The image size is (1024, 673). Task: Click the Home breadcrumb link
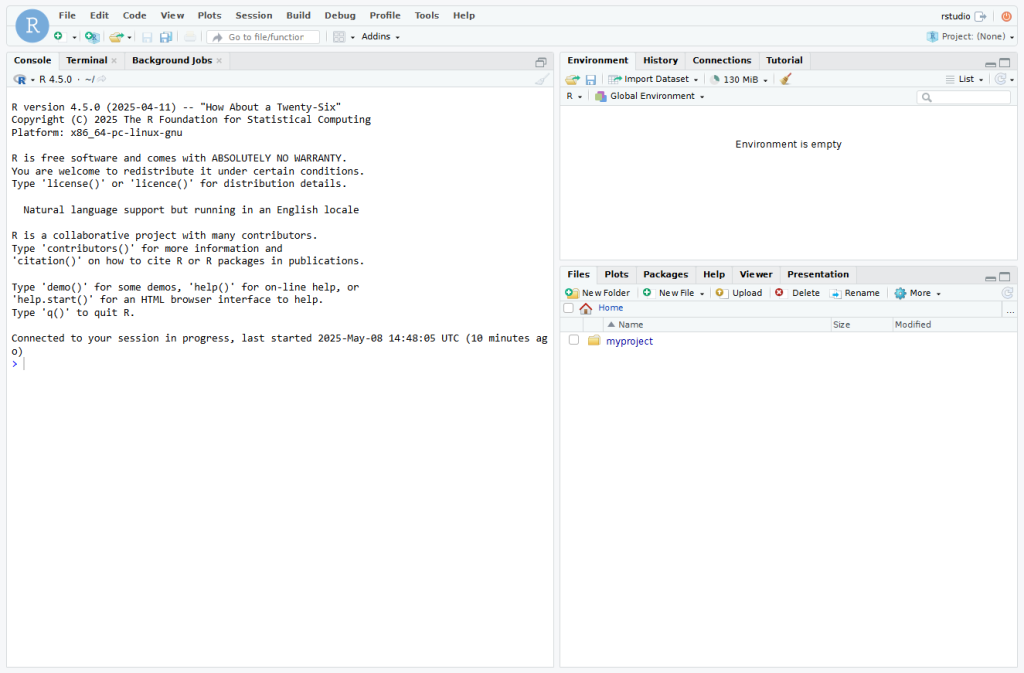[611, 308]
